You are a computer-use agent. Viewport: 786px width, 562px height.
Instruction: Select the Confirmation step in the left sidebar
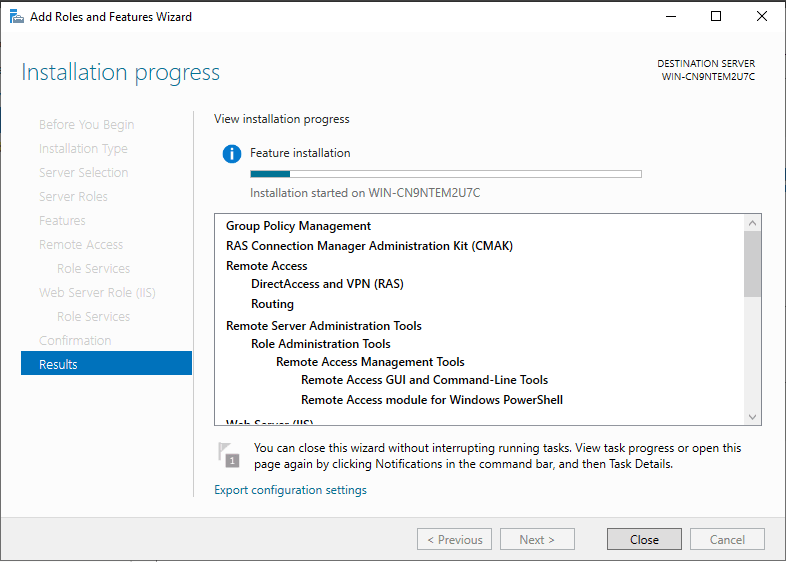point(75,340)
